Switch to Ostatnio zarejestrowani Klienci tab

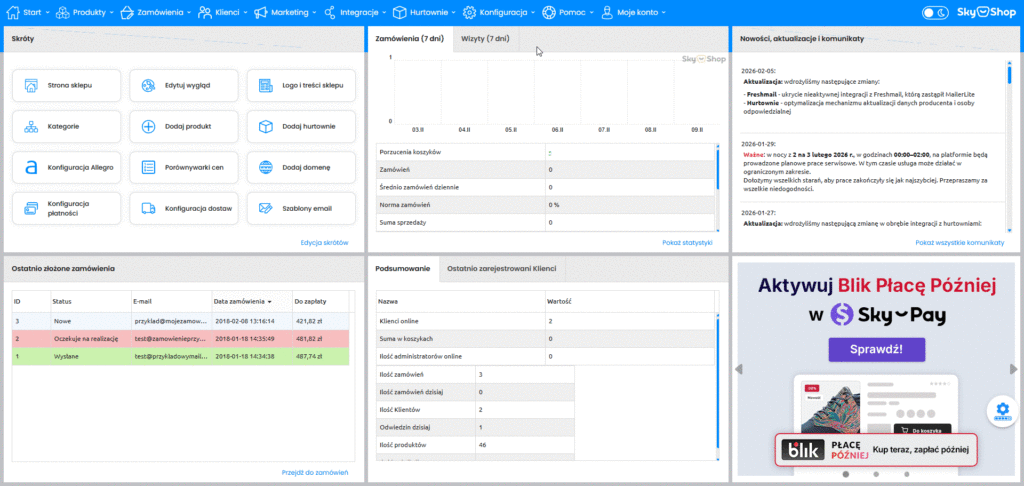click(502, 269)
